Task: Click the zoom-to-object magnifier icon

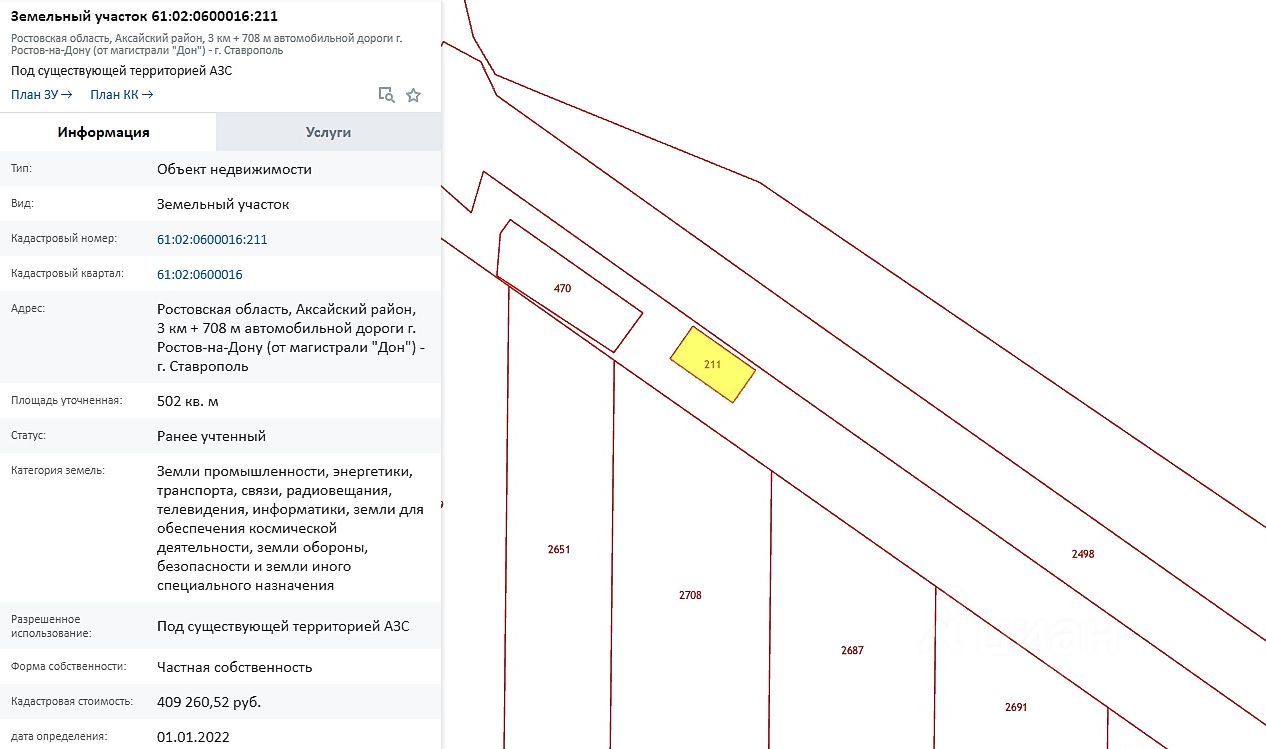Action: point(386,95)
